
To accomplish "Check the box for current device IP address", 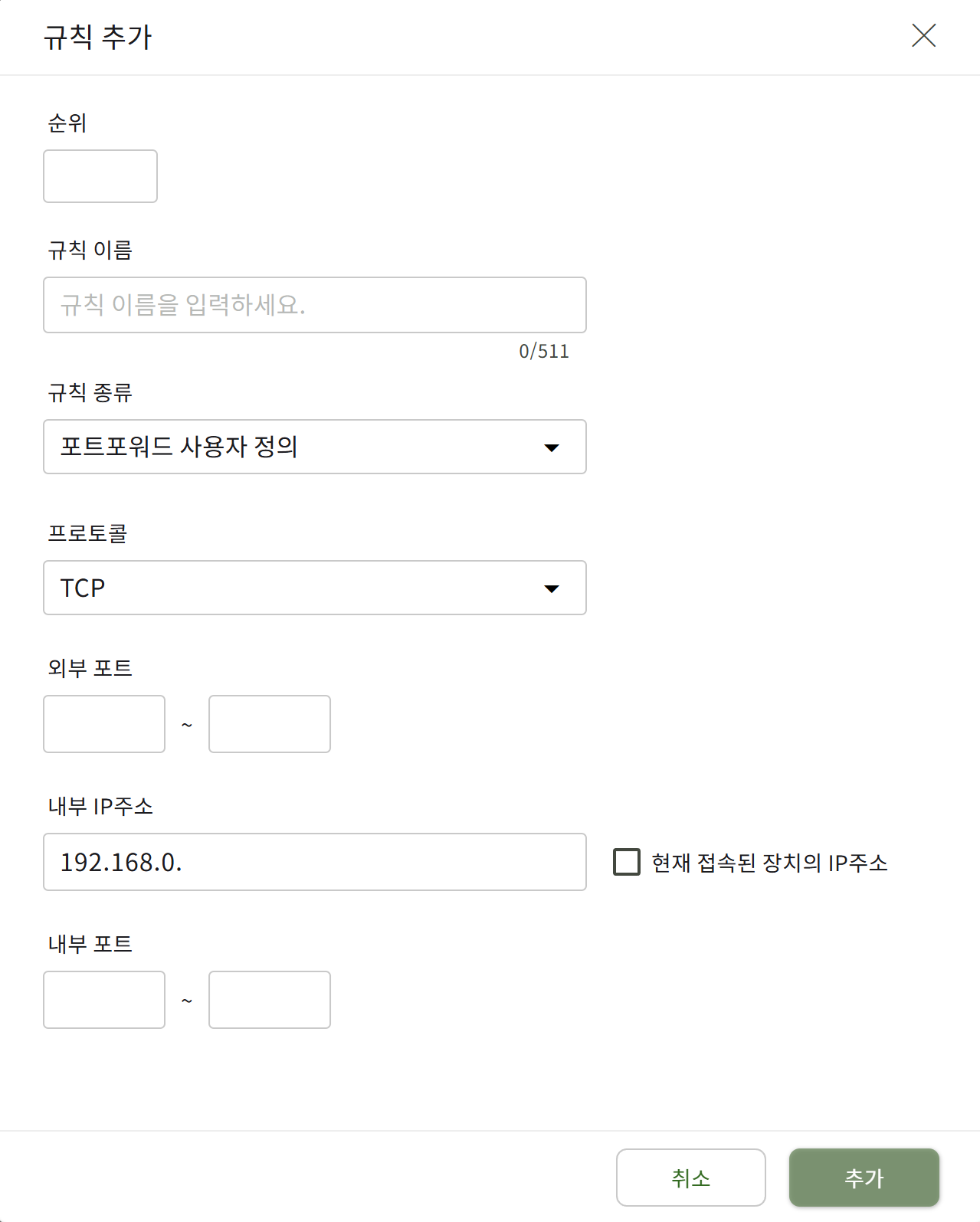I will tap(627, 863).
